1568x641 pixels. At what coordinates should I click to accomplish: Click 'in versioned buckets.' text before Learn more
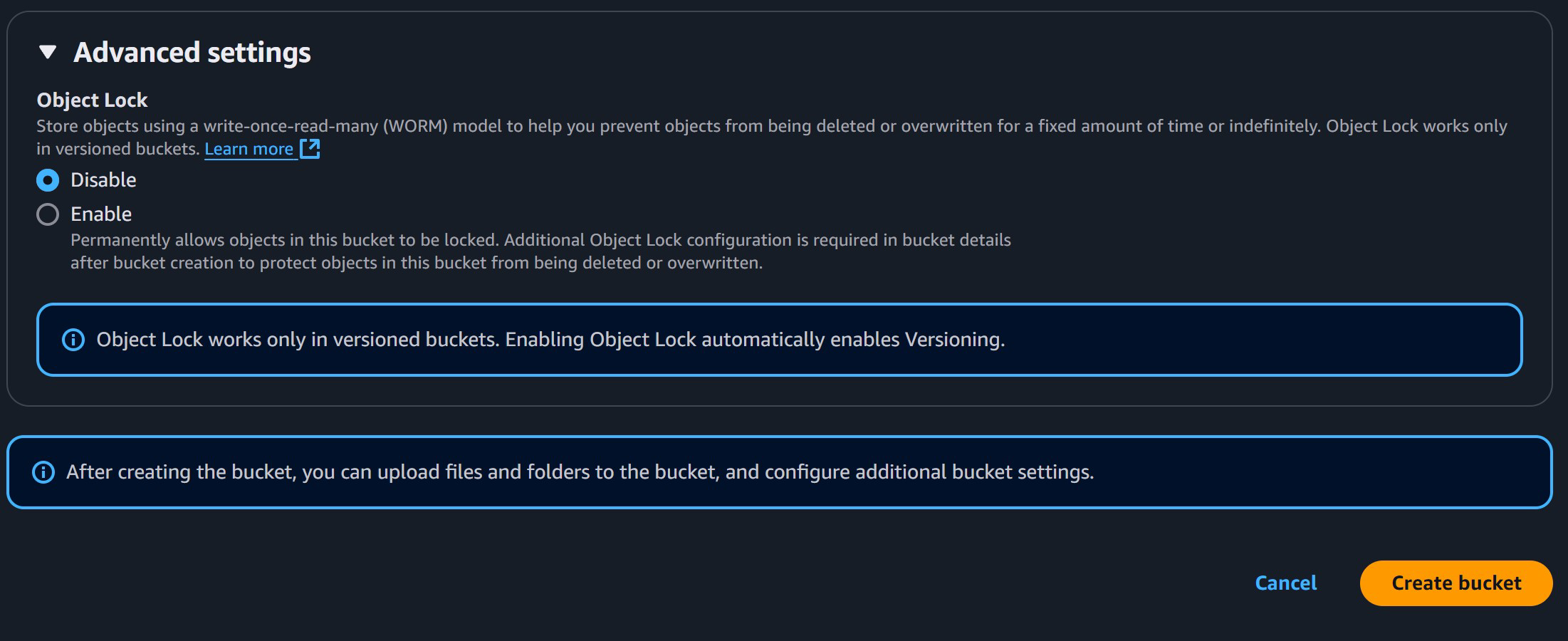[117, 149]
